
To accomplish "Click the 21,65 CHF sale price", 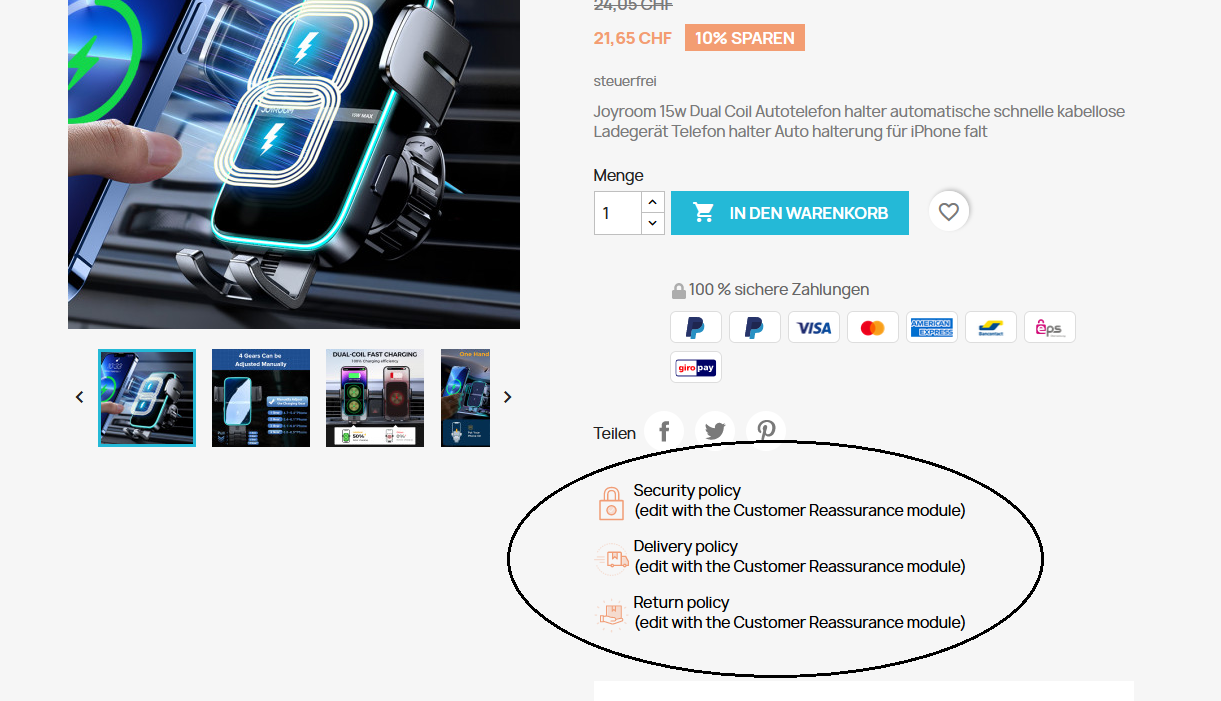I will [633, 38].
